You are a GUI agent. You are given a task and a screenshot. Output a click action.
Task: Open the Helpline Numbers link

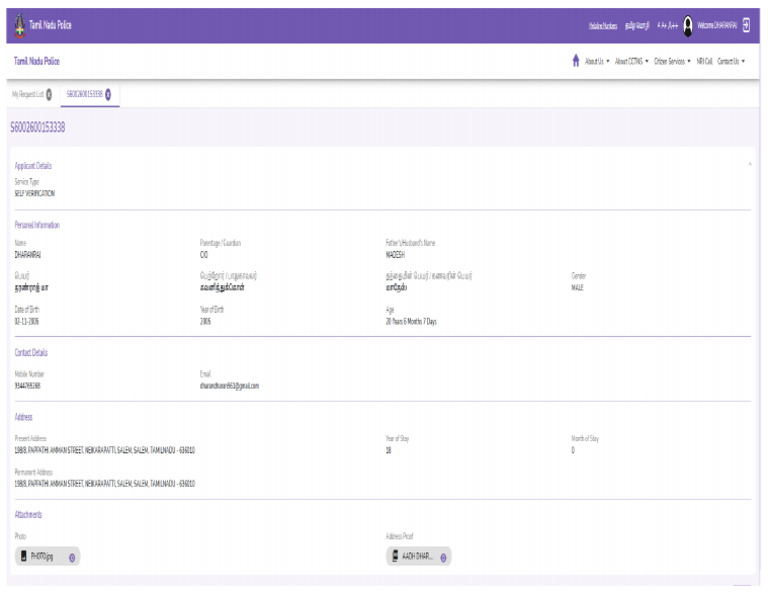click(x=603, y=25)
